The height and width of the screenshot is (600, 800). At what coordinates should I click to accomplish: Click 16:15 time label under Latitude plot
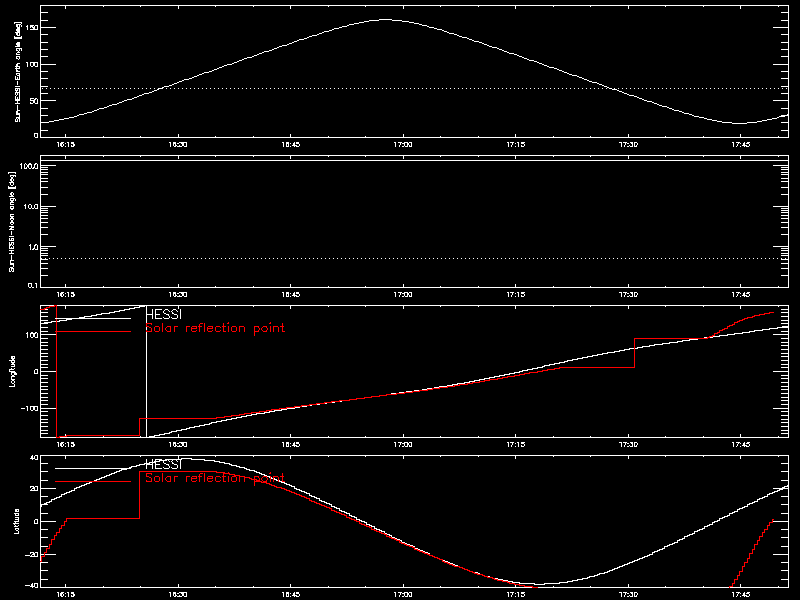tap(65, 595)
